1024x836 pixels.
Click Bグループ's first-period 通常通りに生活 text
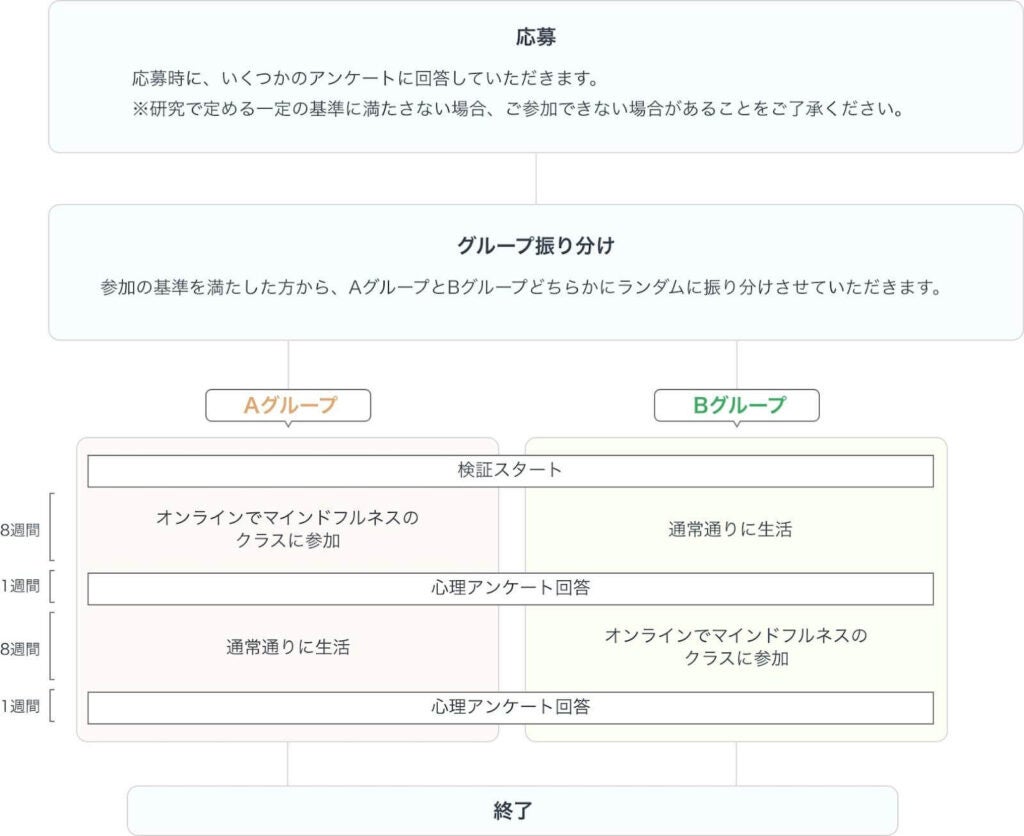coord(730,530)
